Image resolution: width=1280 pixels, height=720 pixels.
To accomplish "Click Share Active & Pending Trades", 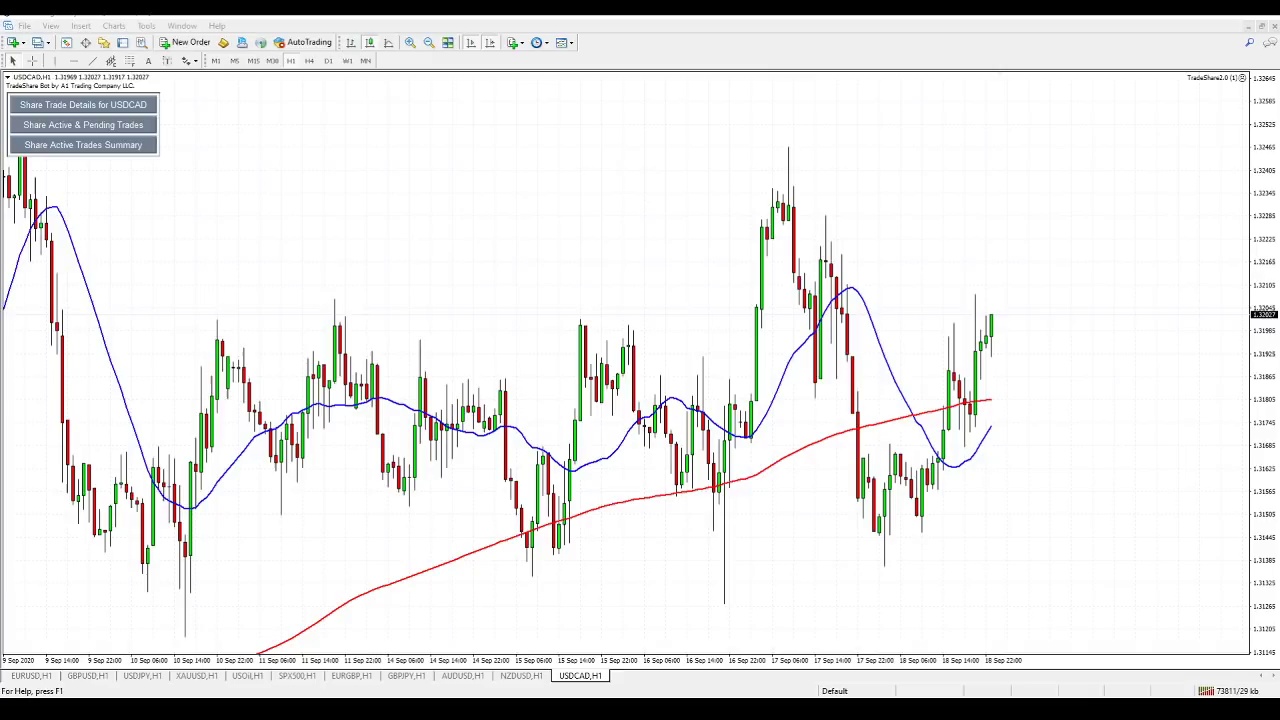I will 83,125.
